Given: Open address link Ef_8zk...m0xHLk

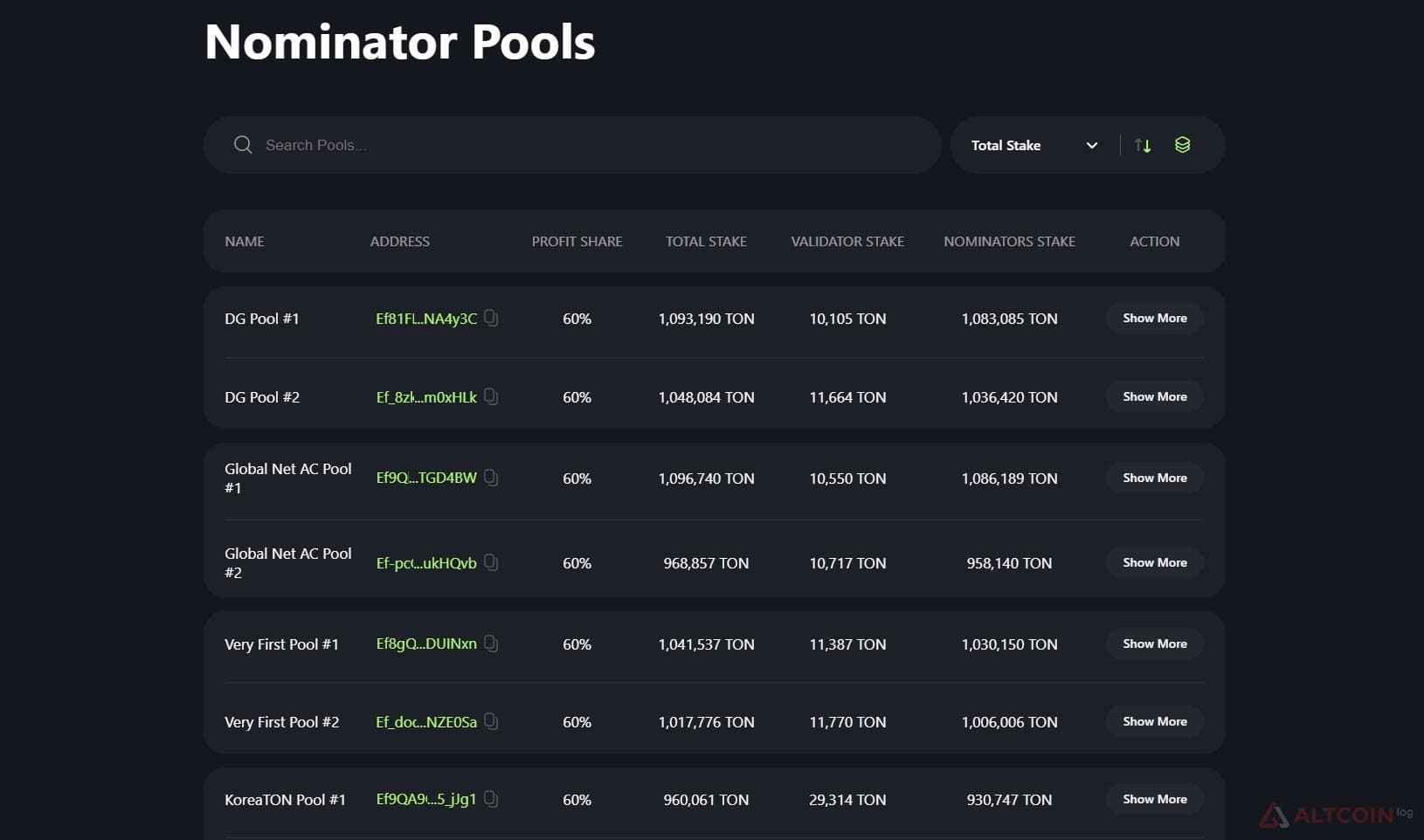Looking at the screenshot, I should tap(426, 397).
